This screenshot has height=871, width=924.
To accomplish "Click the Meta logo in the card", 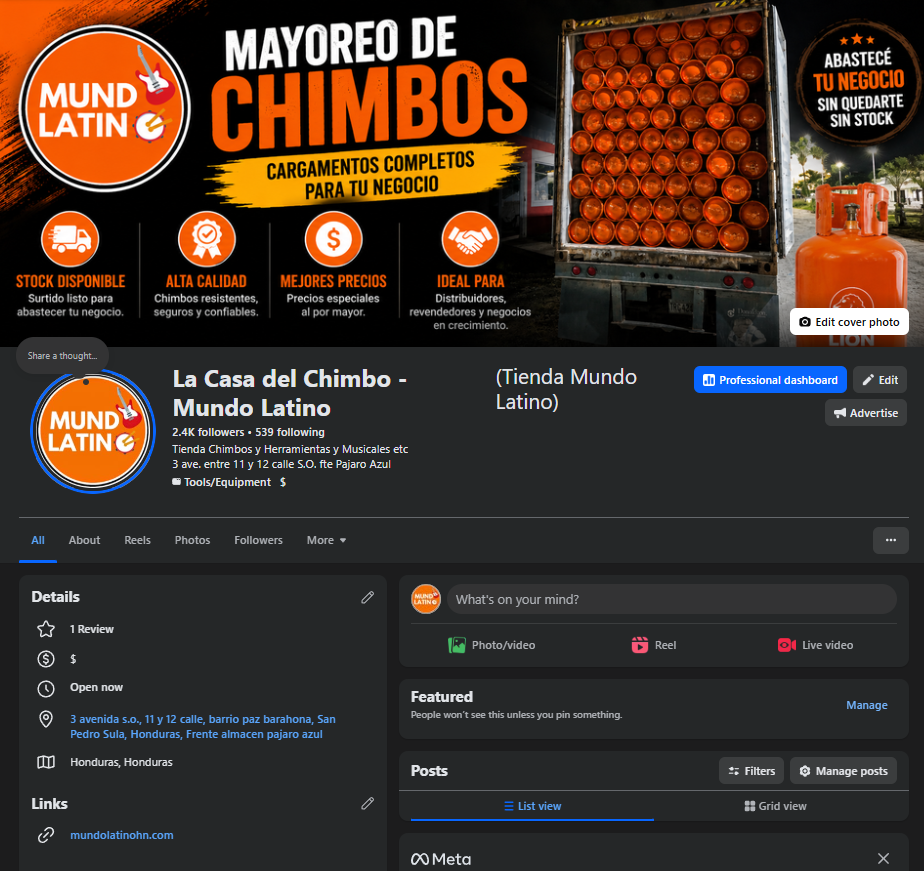I will click(x=441, y=859).
